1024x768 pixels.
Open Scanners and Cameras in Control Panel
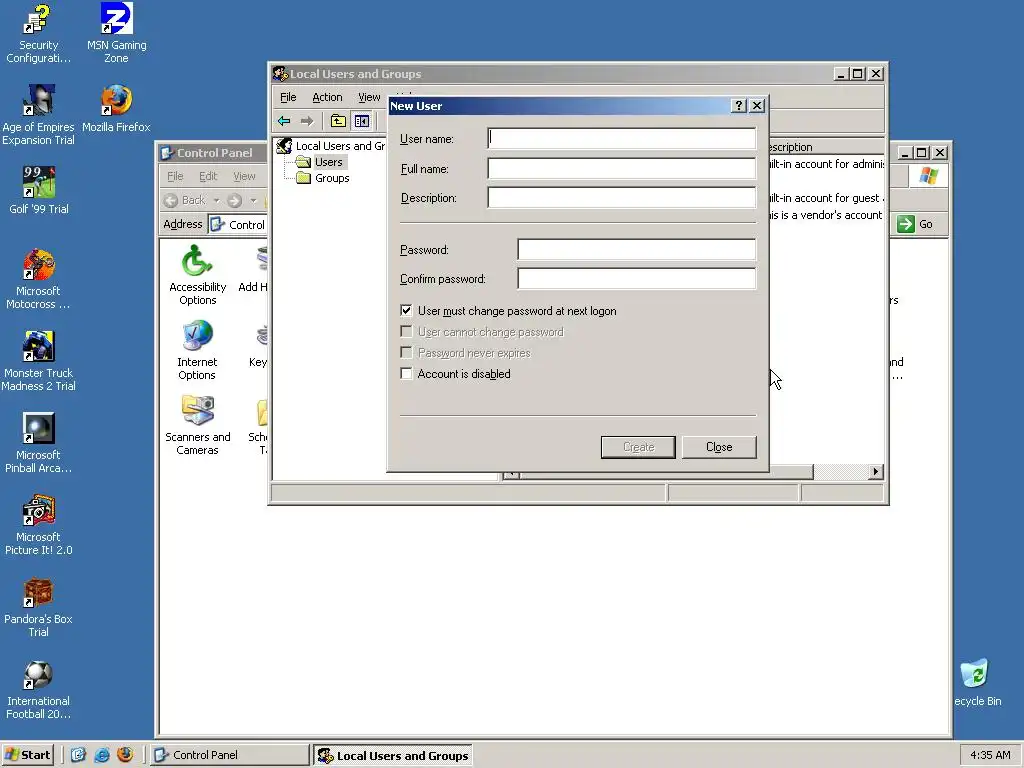[197, 425]
